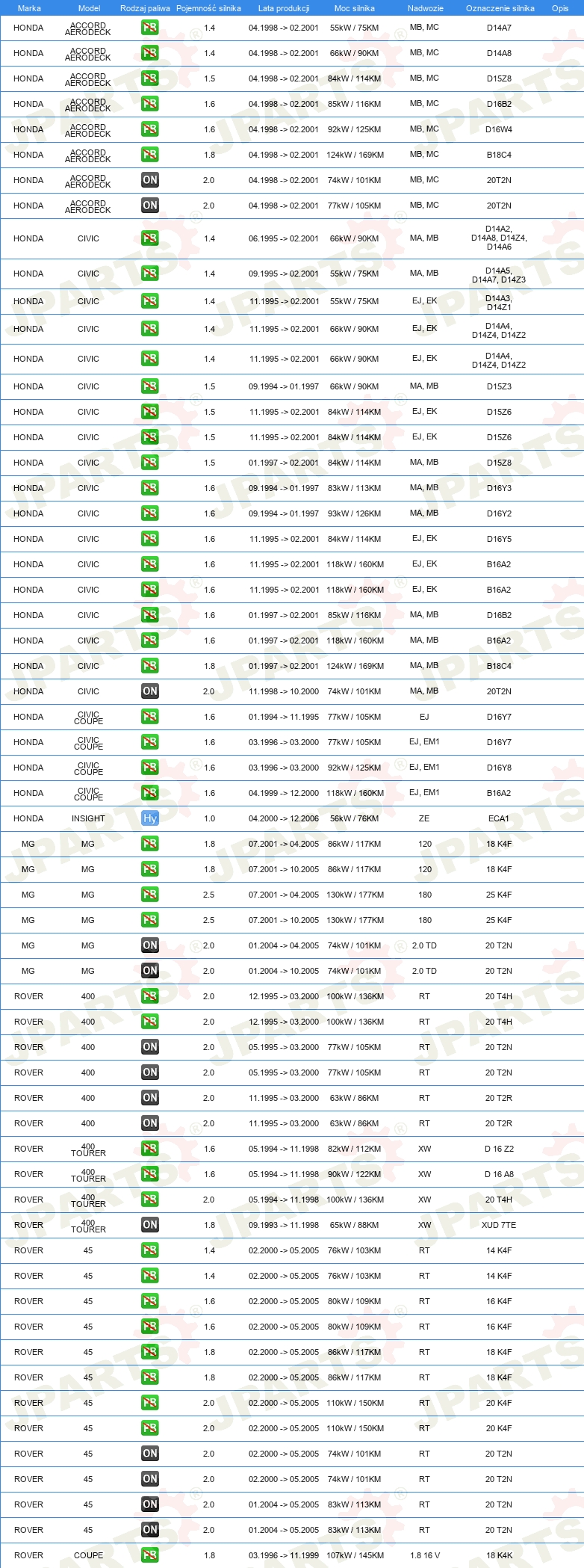Click the Lata produkcji column header
The image size is (584, 1568).
tap(284, 8)
